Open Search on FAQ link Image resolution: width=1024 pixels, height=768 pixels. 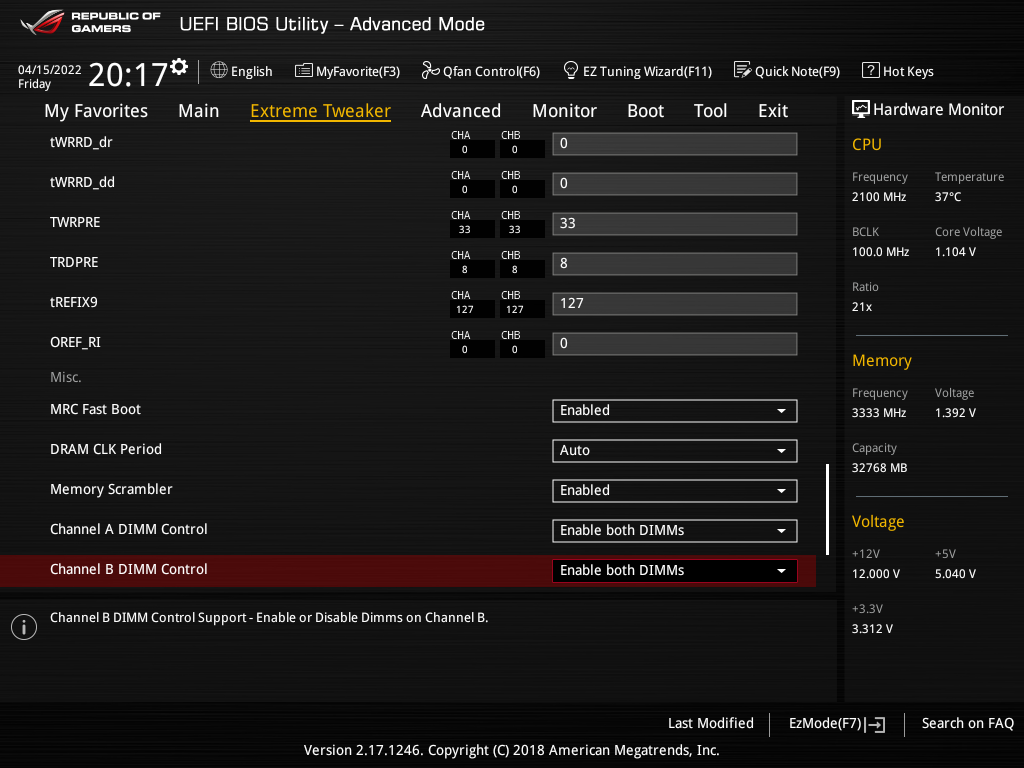(x=967, y=723)
